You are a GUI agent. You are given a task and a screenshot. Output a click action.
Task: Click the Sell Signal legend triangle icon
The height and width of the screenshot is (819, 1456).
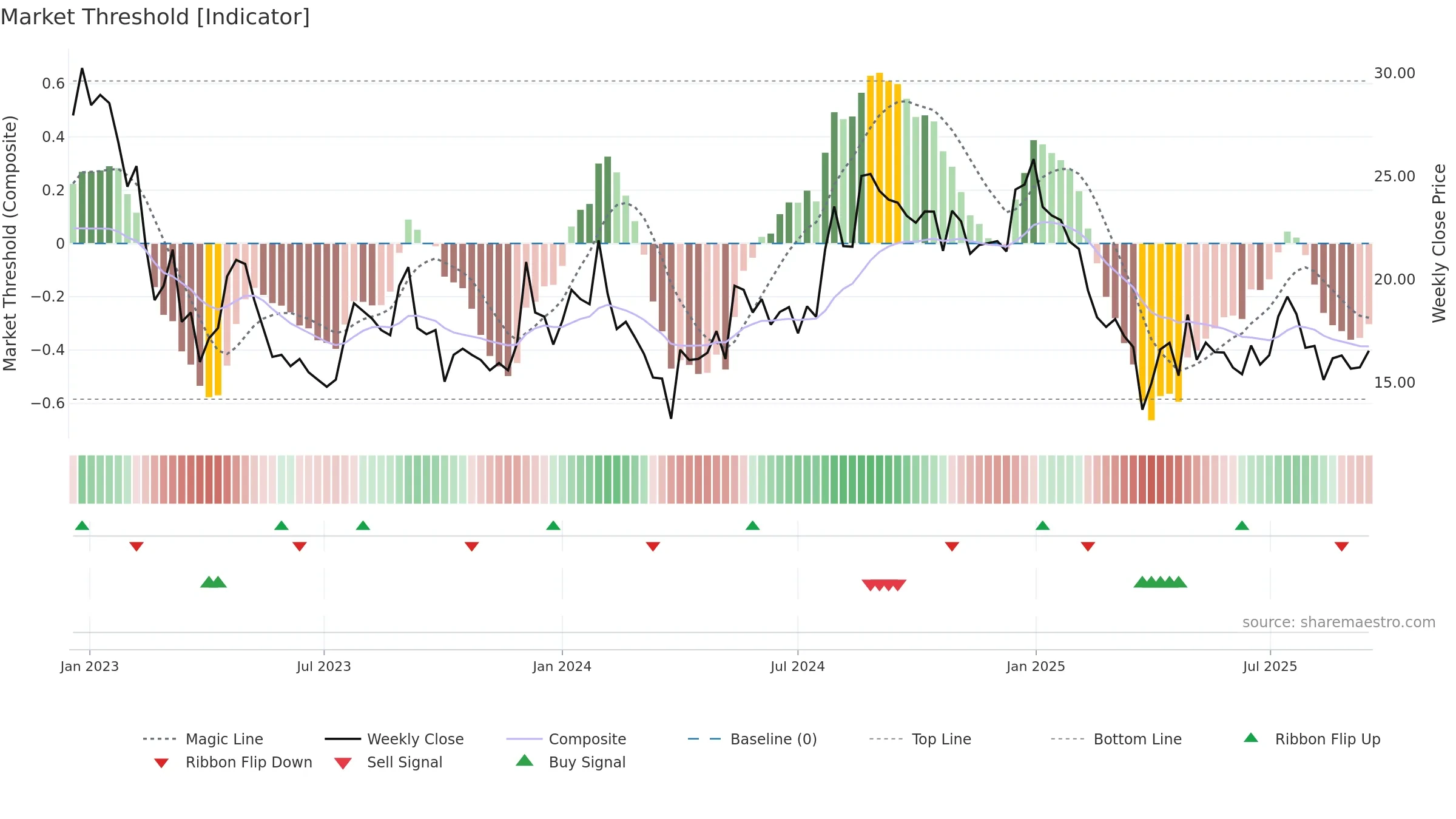[x=343, y=763]
